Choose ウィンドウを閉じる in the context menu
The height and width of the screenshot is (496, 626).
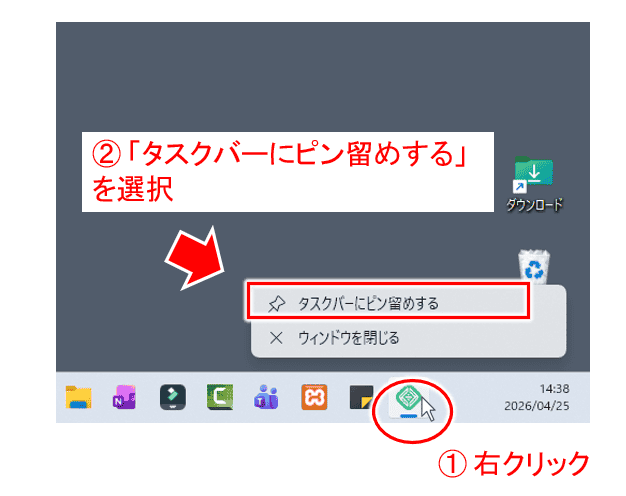[348, 338]
